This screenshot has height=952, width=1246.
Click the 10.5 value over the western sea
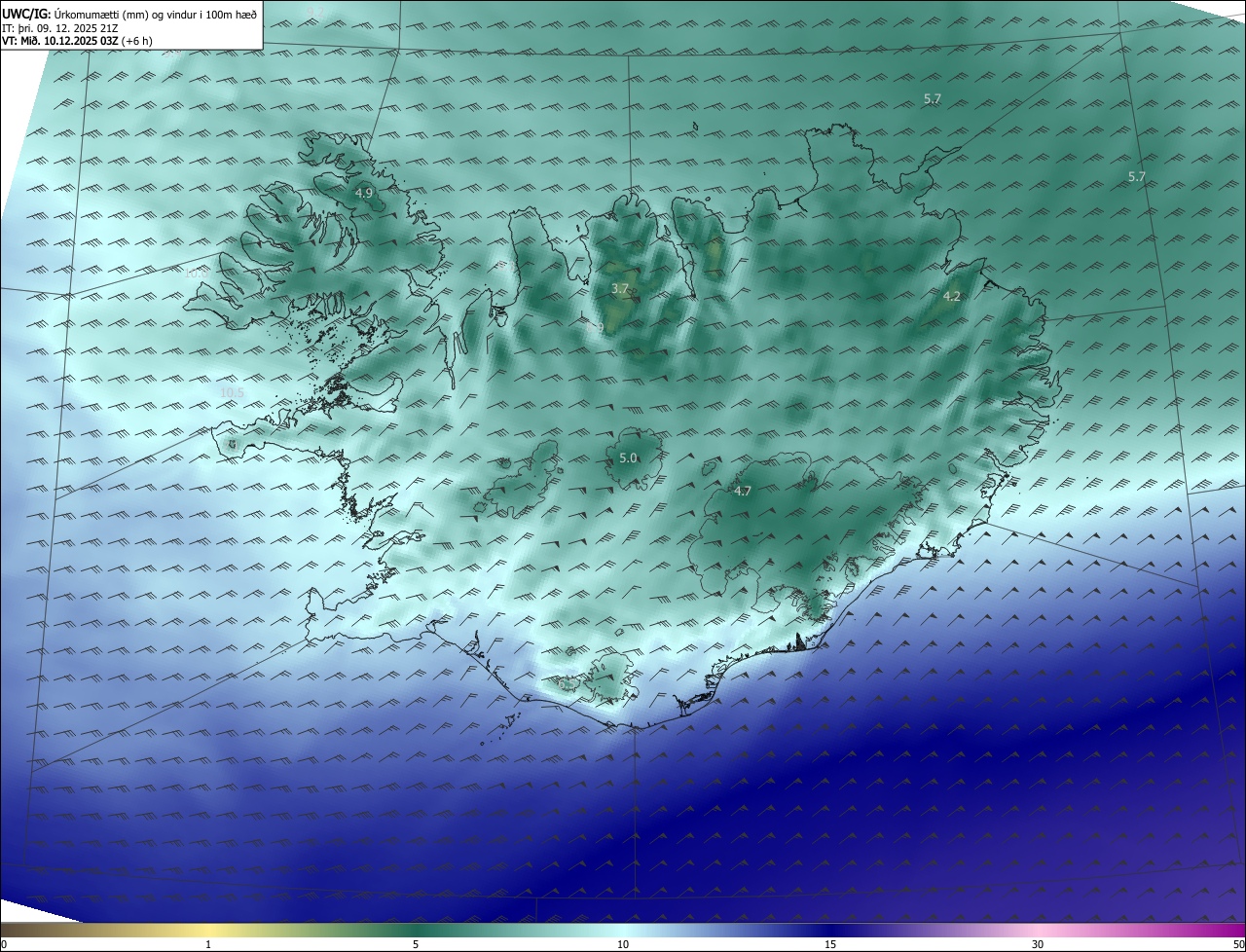click(x=232, y=392)
